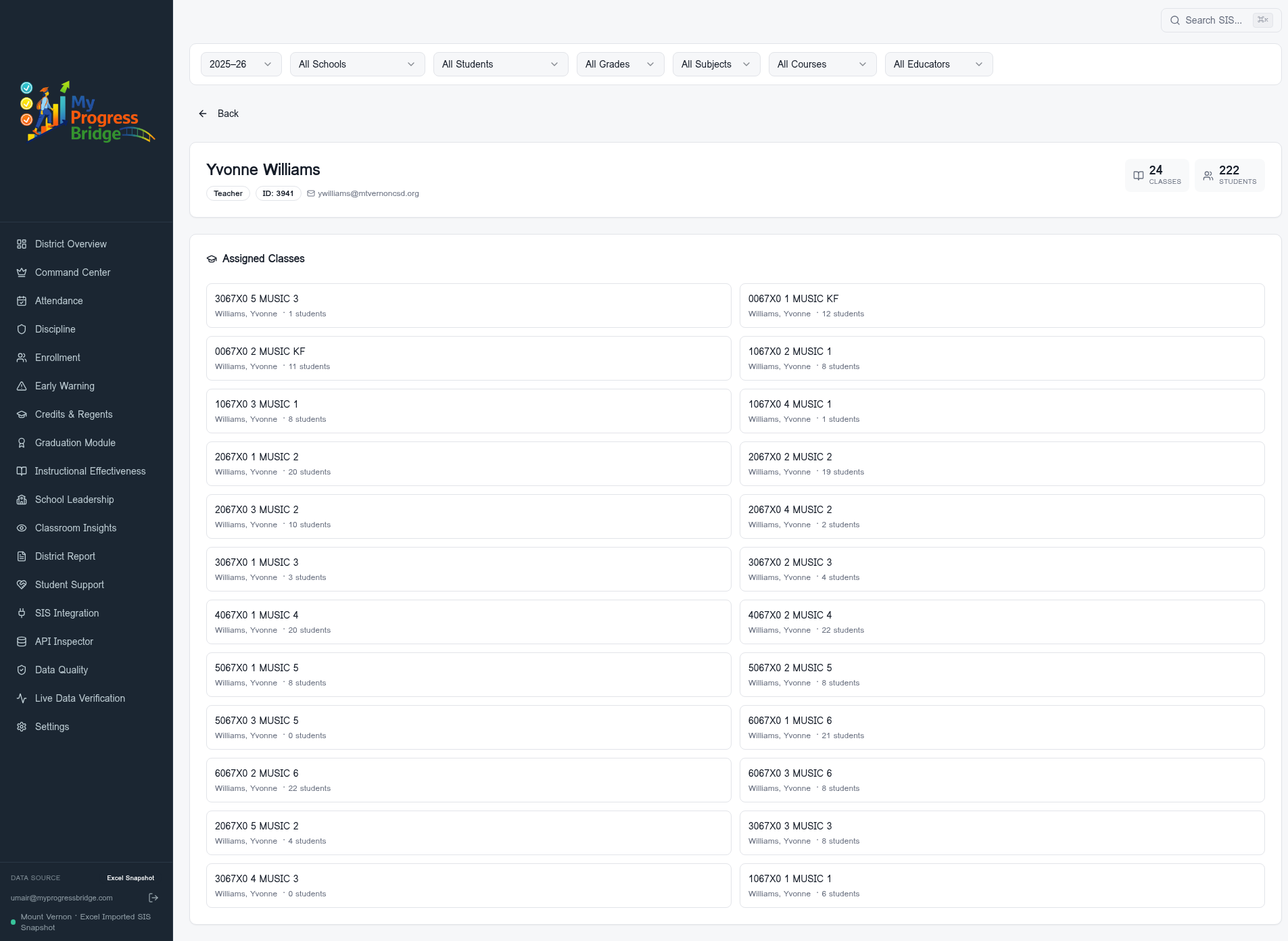
Task: Open class card 2067X0 5 MUSIC 2
Action: (x=469, y=833)
